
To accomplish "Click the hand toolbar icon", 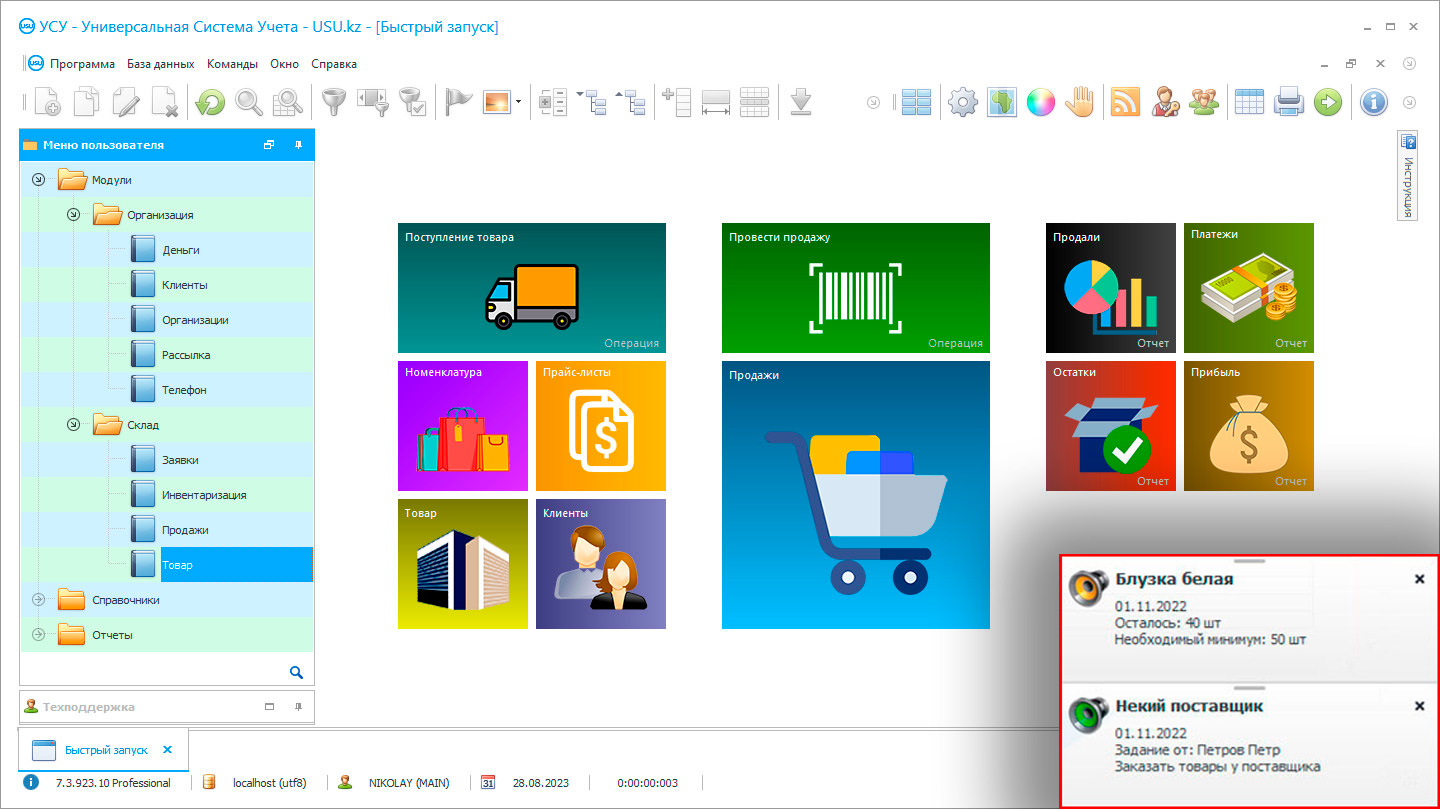I will [1080, 102].
